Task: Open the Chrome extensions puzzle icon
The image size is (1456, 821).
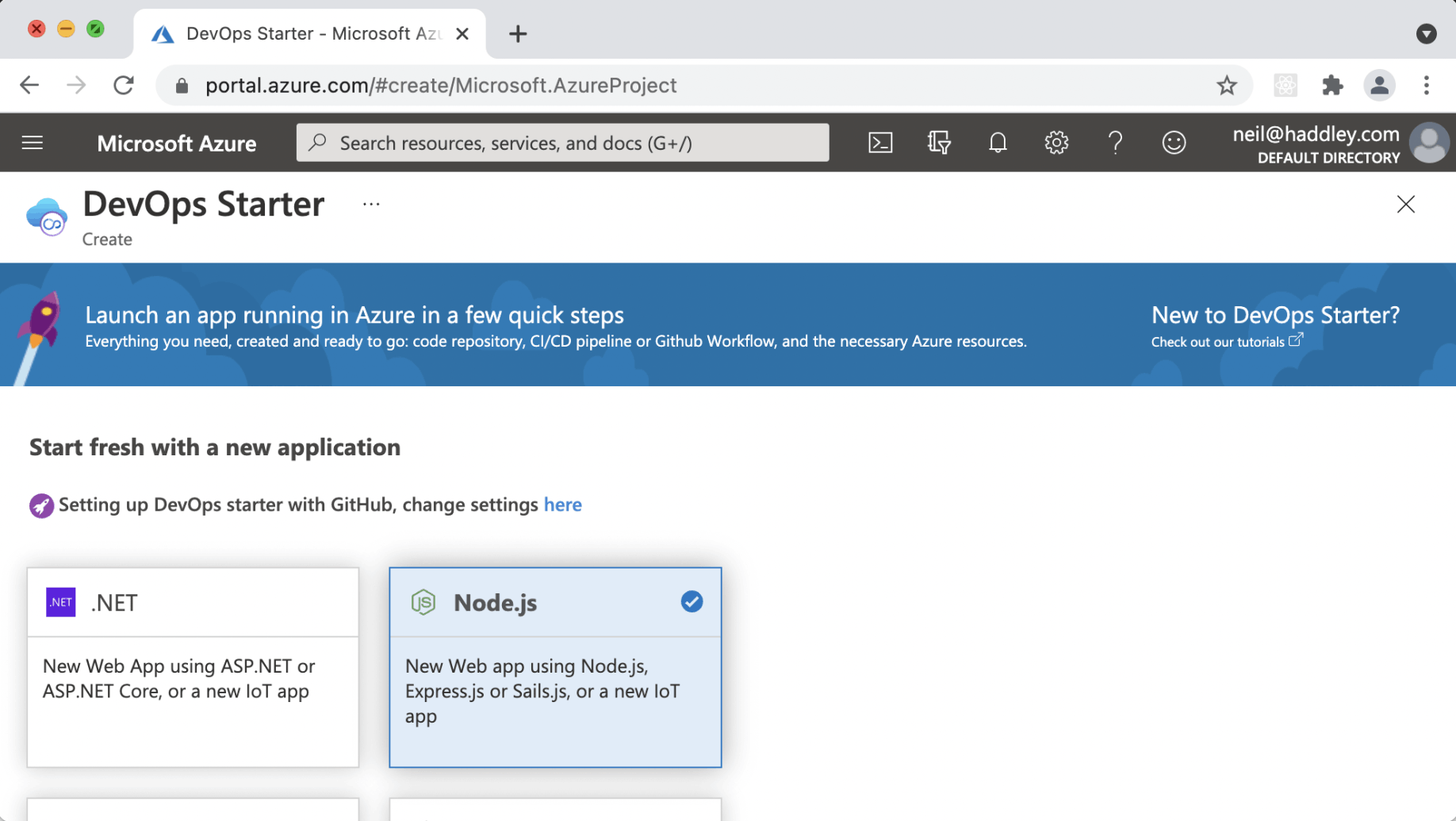Action: [1332, 86]
